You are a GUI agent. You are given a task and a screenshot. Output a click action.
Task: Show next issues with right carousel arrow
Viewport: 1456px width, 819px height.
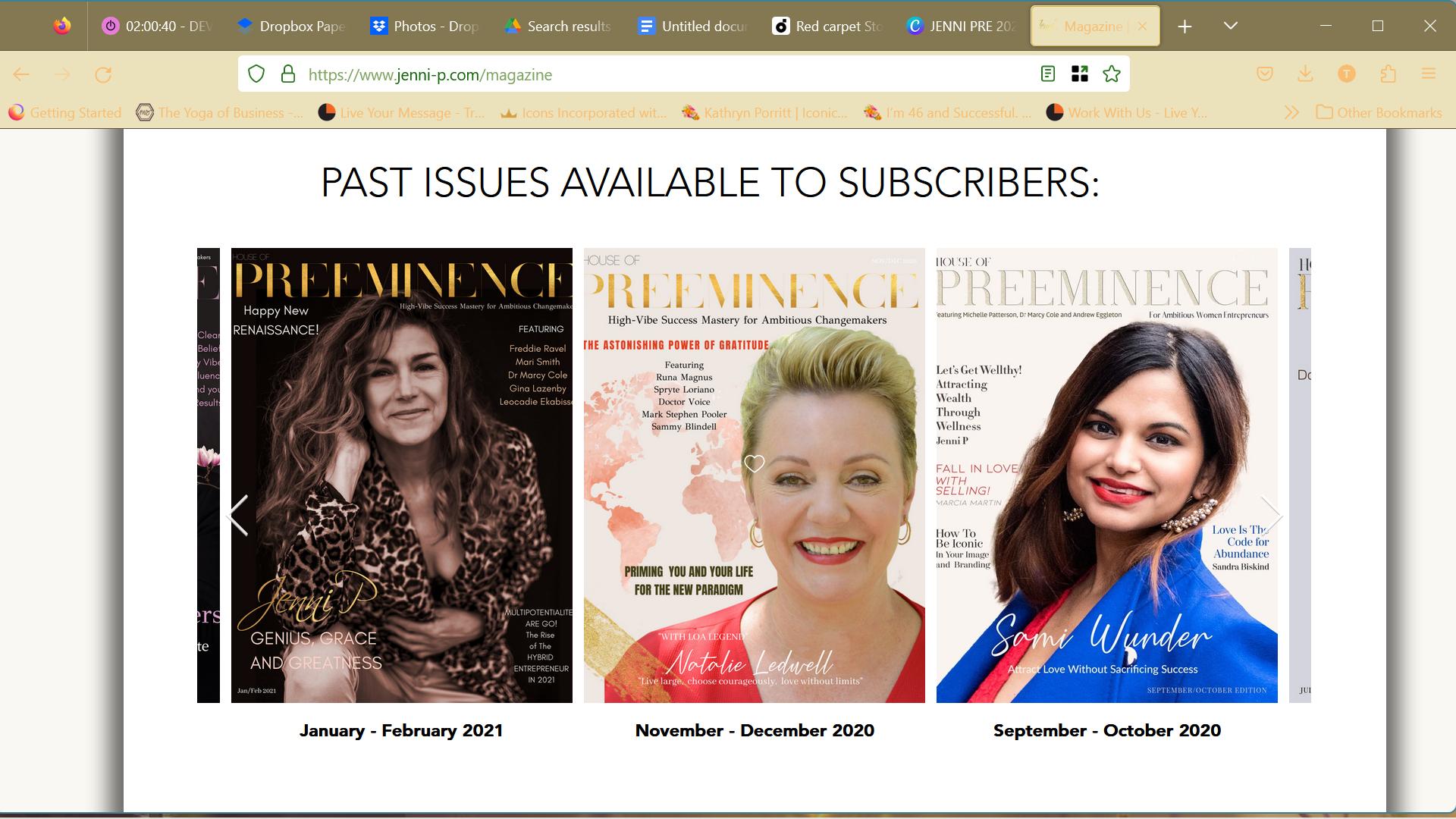1270,516
